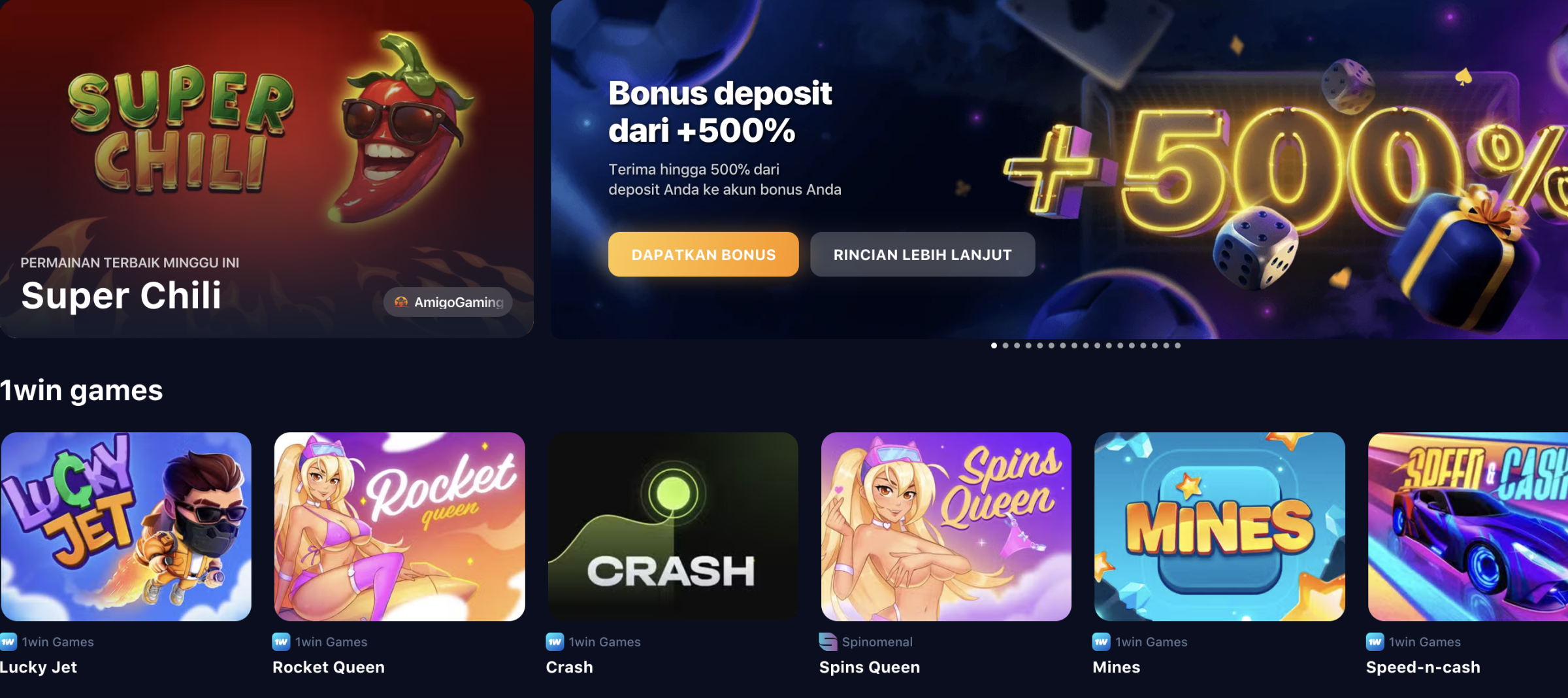Click the 1win Games icon under Lucky Jet

pos(8,642)
